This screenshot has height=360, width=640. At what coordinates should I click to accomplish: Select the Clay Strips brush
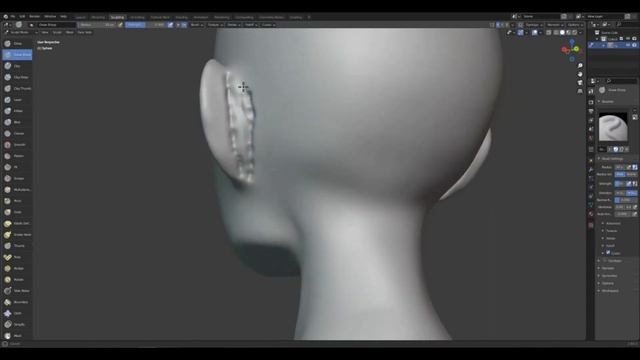tap(17, 77)
